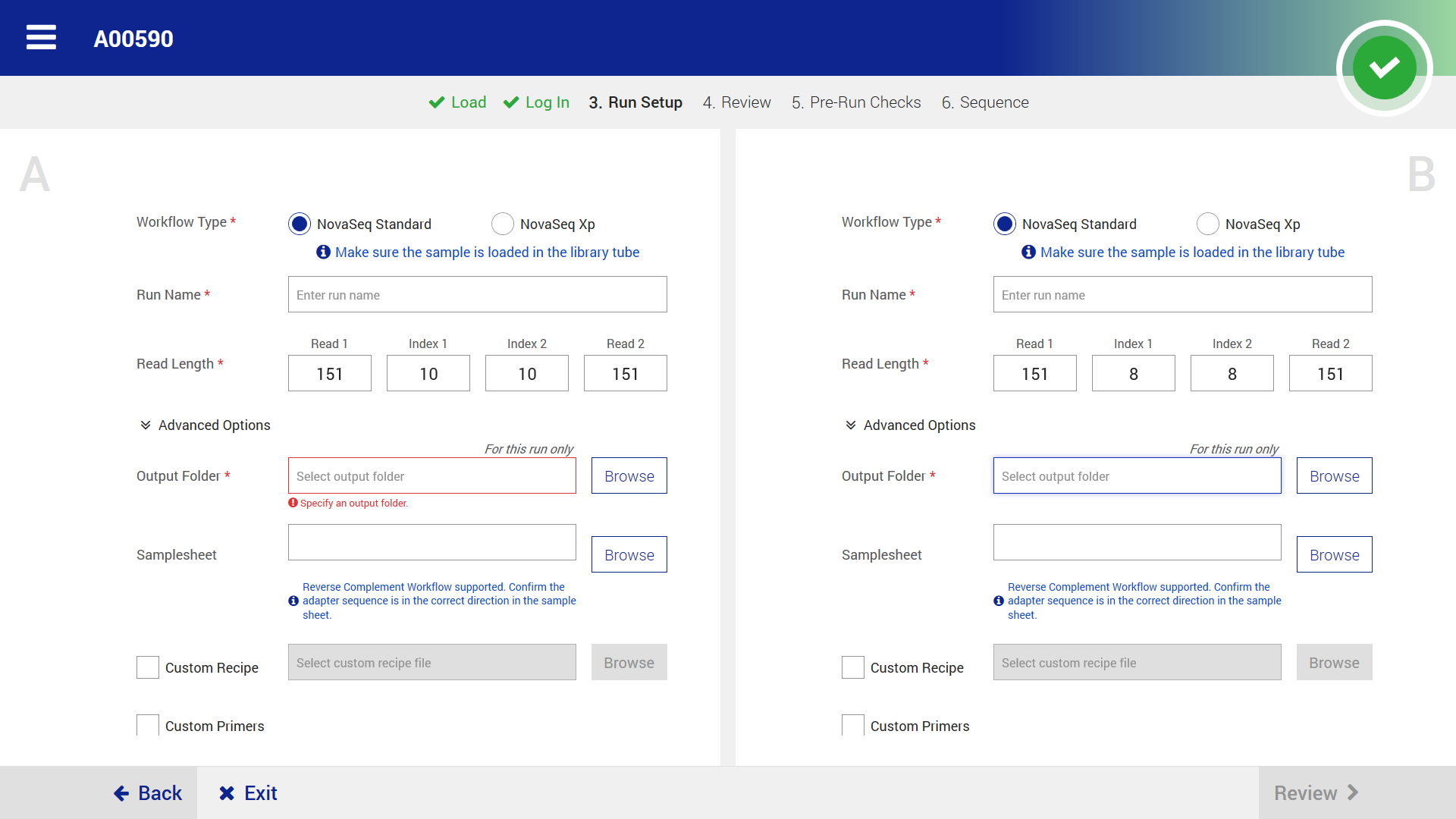Click side B samplesheet path field
The width and height of the screenshot is (1456, 819).
[x=1137, y=542]
